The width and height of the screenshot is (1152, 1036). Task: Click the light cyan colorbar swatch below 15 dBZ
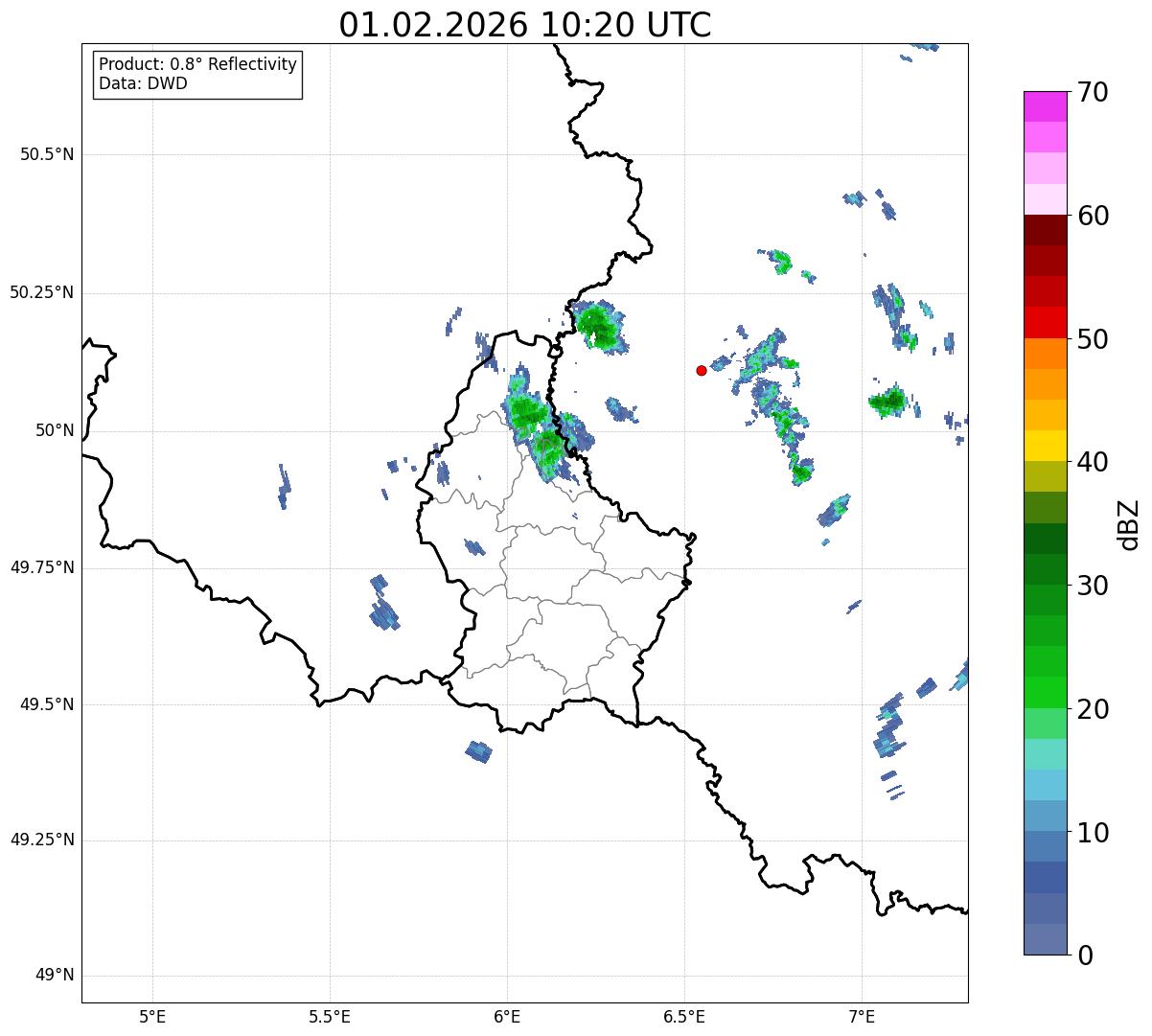point(1046,785)
